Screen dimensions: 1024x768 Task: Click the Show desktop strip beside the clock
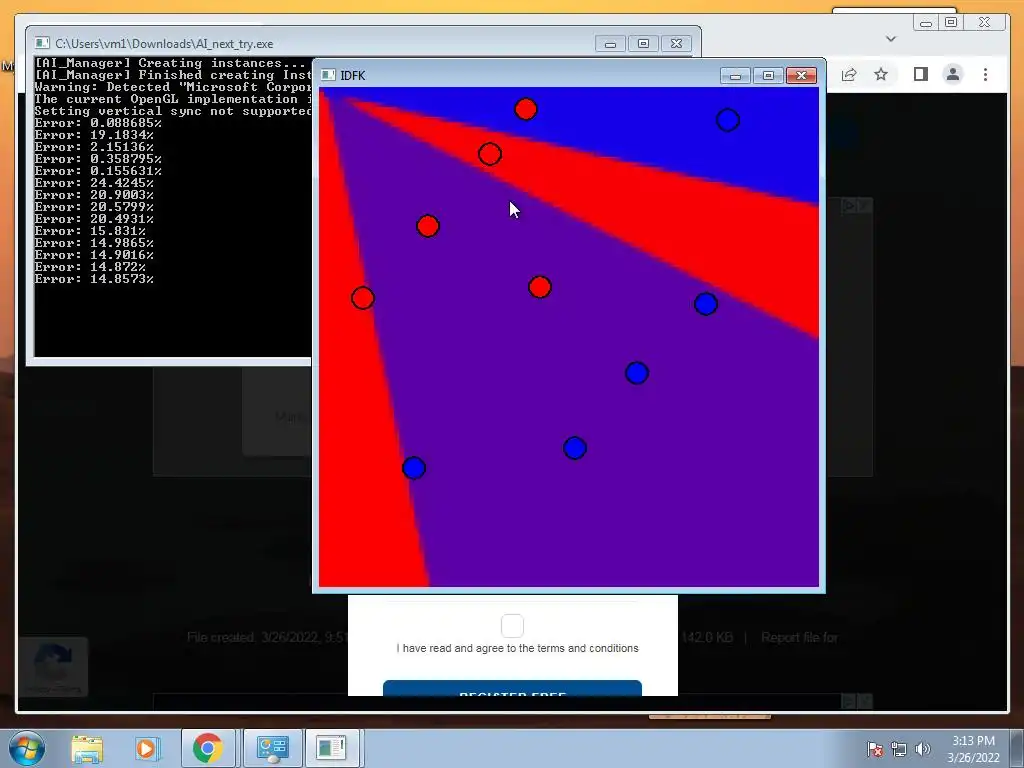point(1017,748)
